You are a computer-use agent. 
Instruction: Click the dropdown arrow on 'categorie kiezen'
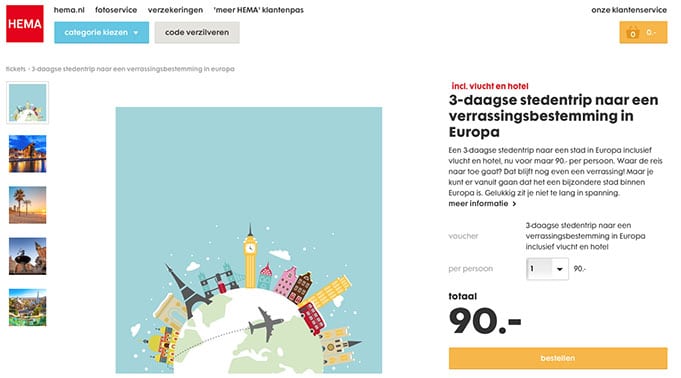[136, 33]
